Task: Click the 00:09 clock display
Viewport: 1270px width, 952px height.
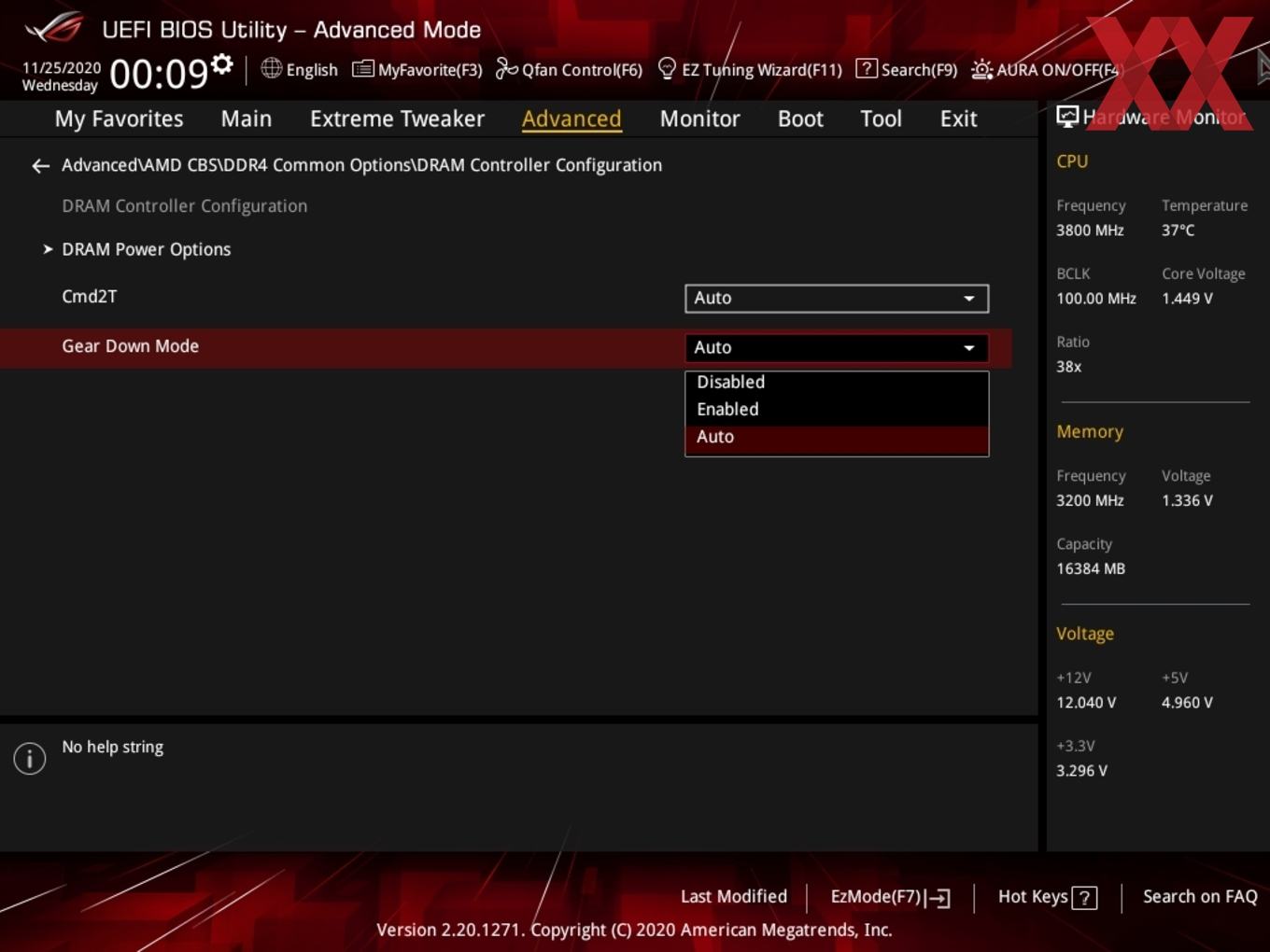Action: 159,74
